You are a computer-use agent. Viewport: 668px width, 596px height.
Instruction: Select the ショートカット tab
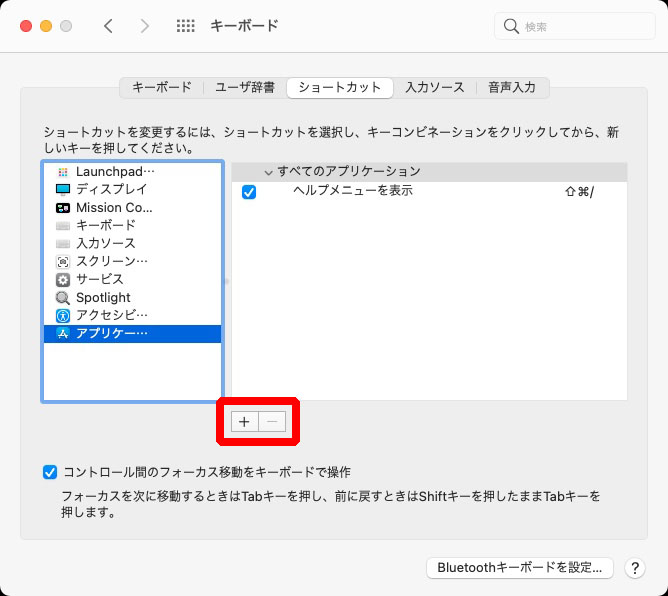pyautogui.click(x=340, y=87)
